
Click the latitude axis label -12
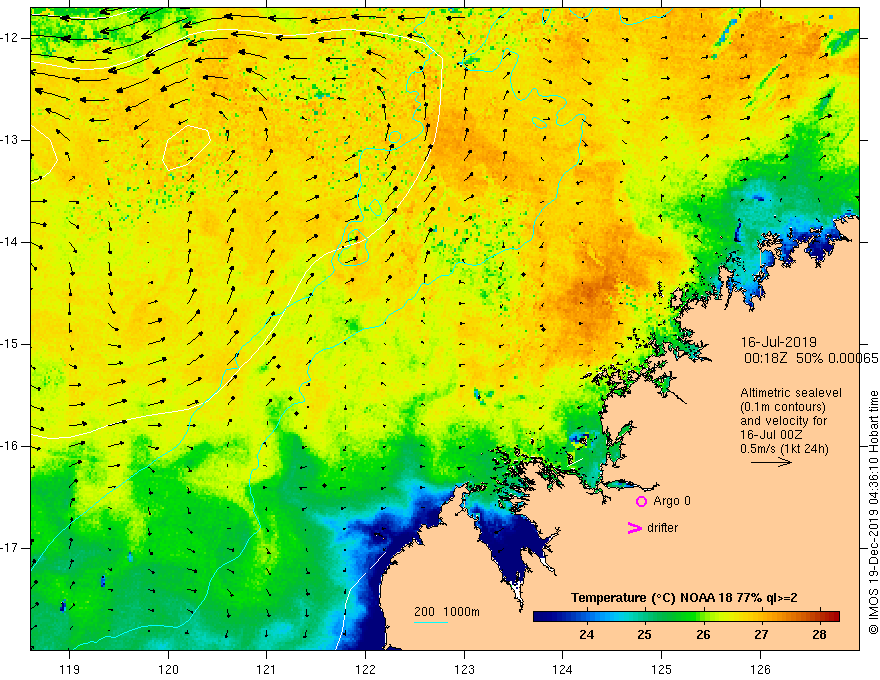coord(10,38)
